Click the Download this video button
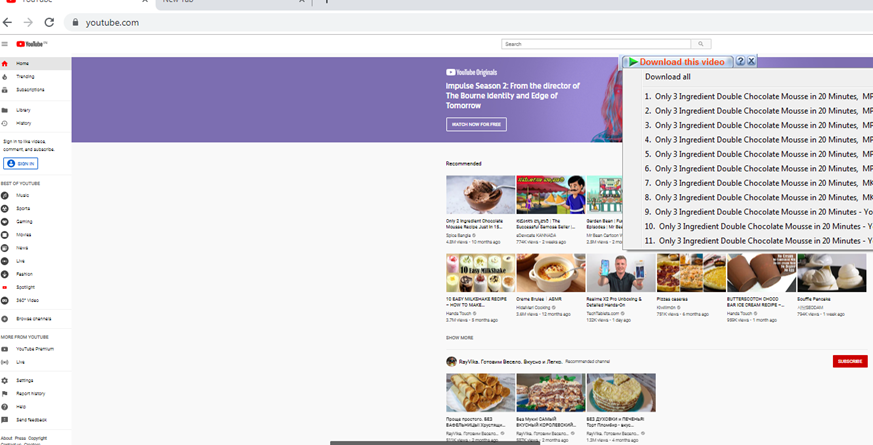The width and height of the screenshot is (873, 445). (x=680, y=62)
